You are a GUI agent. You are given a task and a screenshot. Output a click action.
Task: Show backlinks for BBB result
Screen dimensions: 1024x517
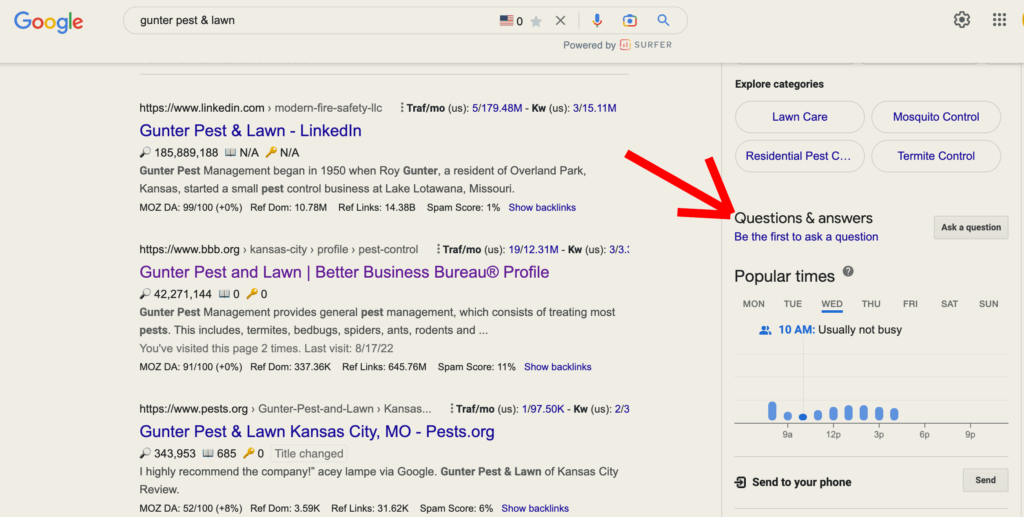[x=558, y=367]
